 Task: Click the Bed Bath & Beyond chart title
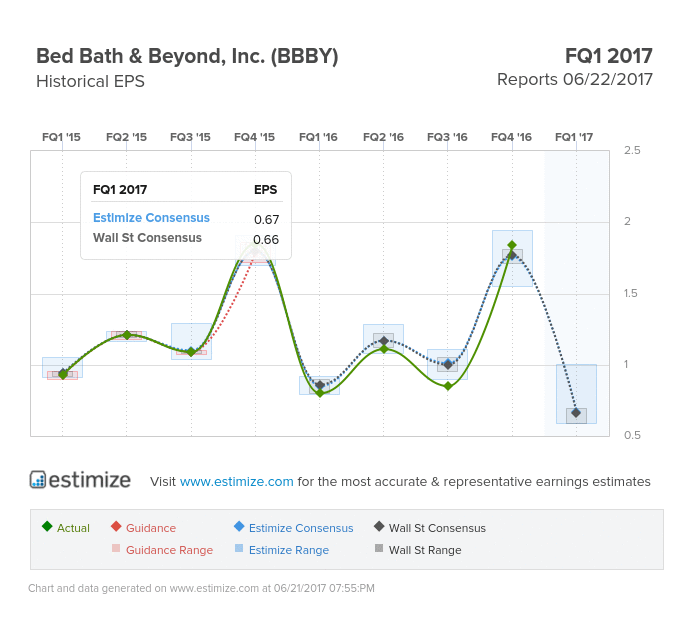tap(187, 57)
